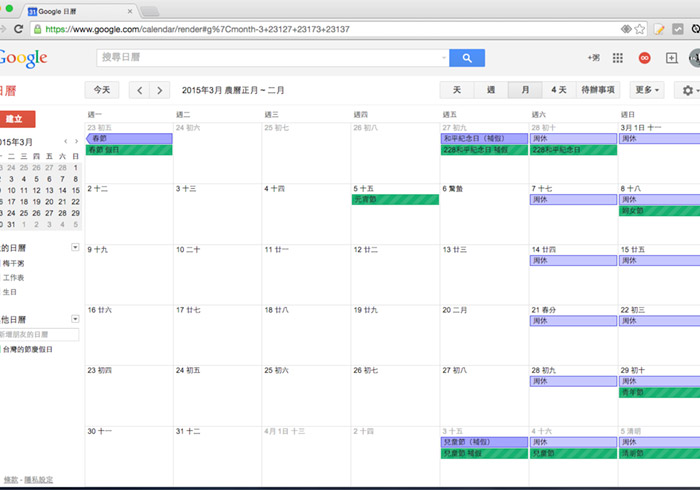
Task: Switch to week view 週
Action: click(491, 90)
